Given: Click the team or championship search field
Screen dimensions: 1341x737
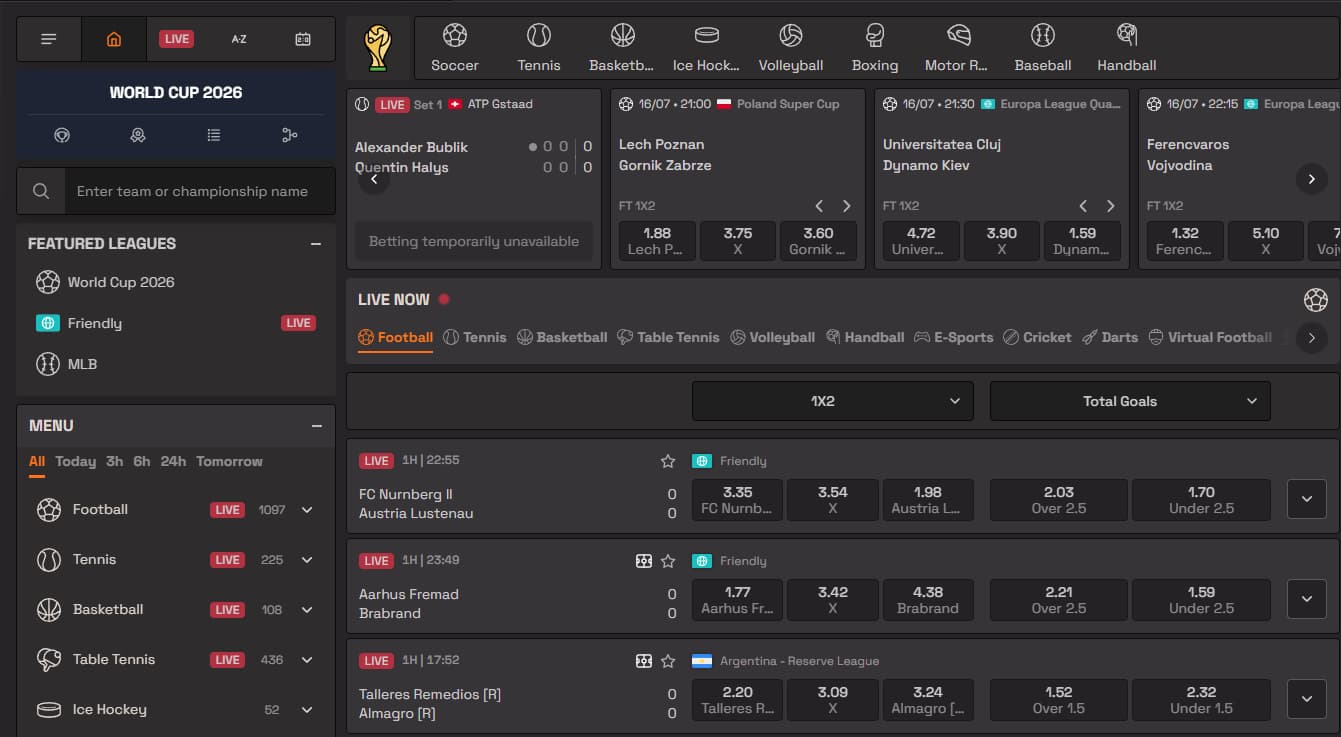Looking at the screenshot, I should pos(200,191).
